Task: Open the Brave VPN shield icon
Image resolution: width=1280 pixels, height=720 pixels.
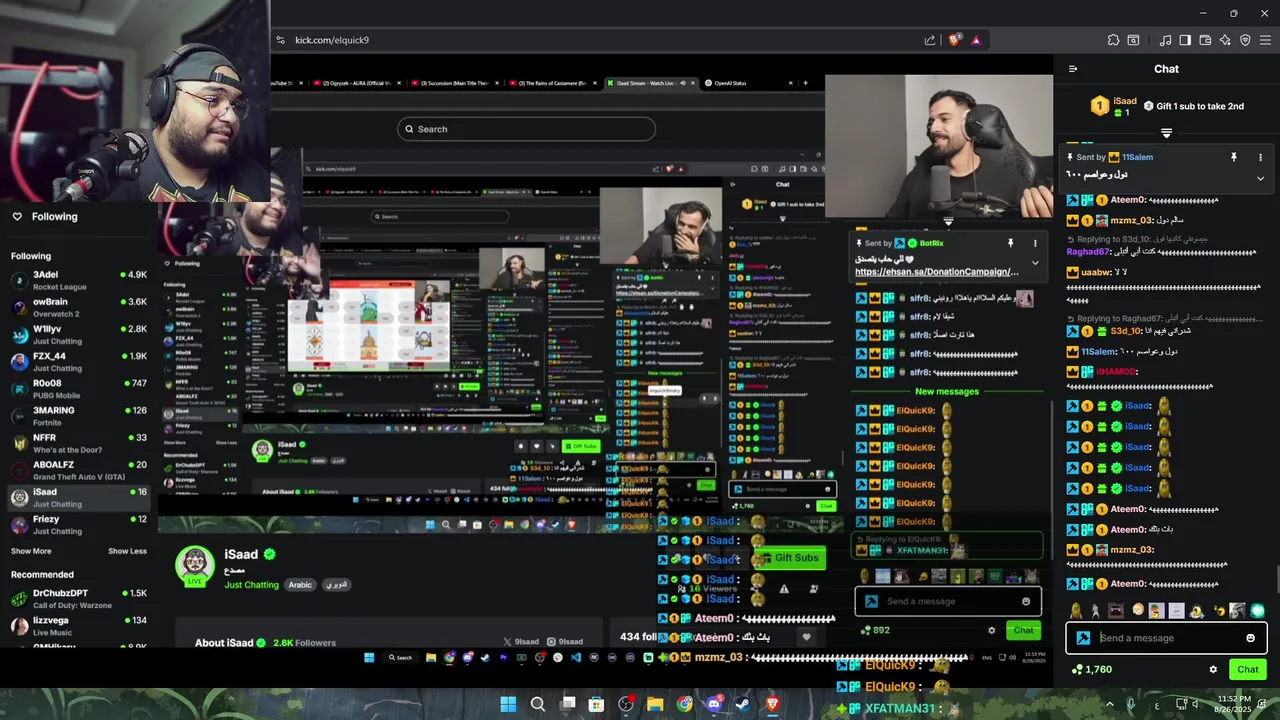Action: pos(1245,40)
